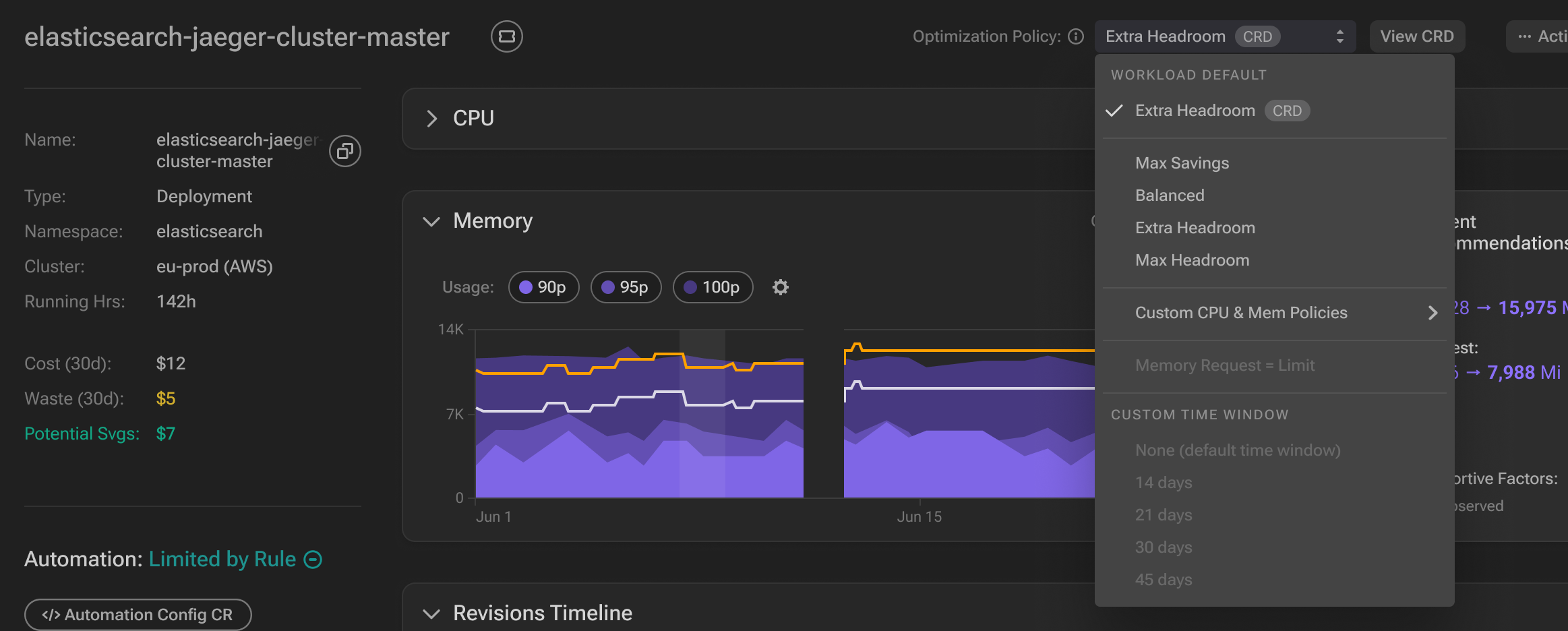Select the 21 days time window
This screenshot has width=1568, height=631.
(x=1275, y=515)
